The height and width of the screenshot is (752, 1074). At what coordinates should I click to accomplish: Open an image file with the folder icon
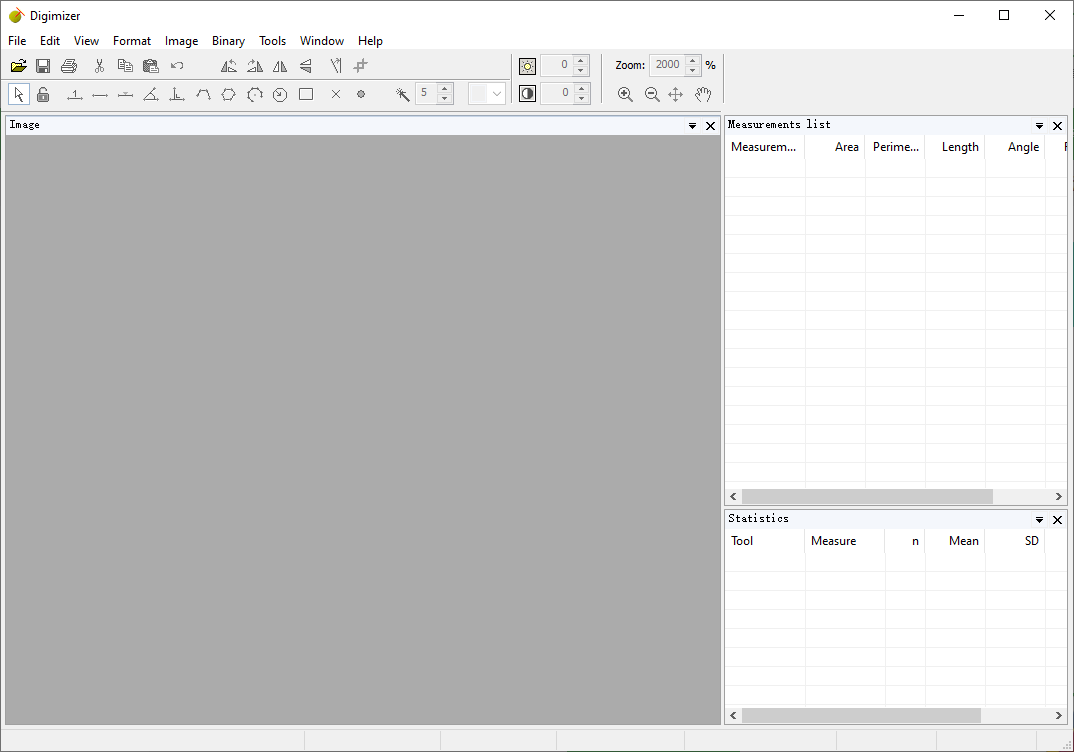(18, 66)
